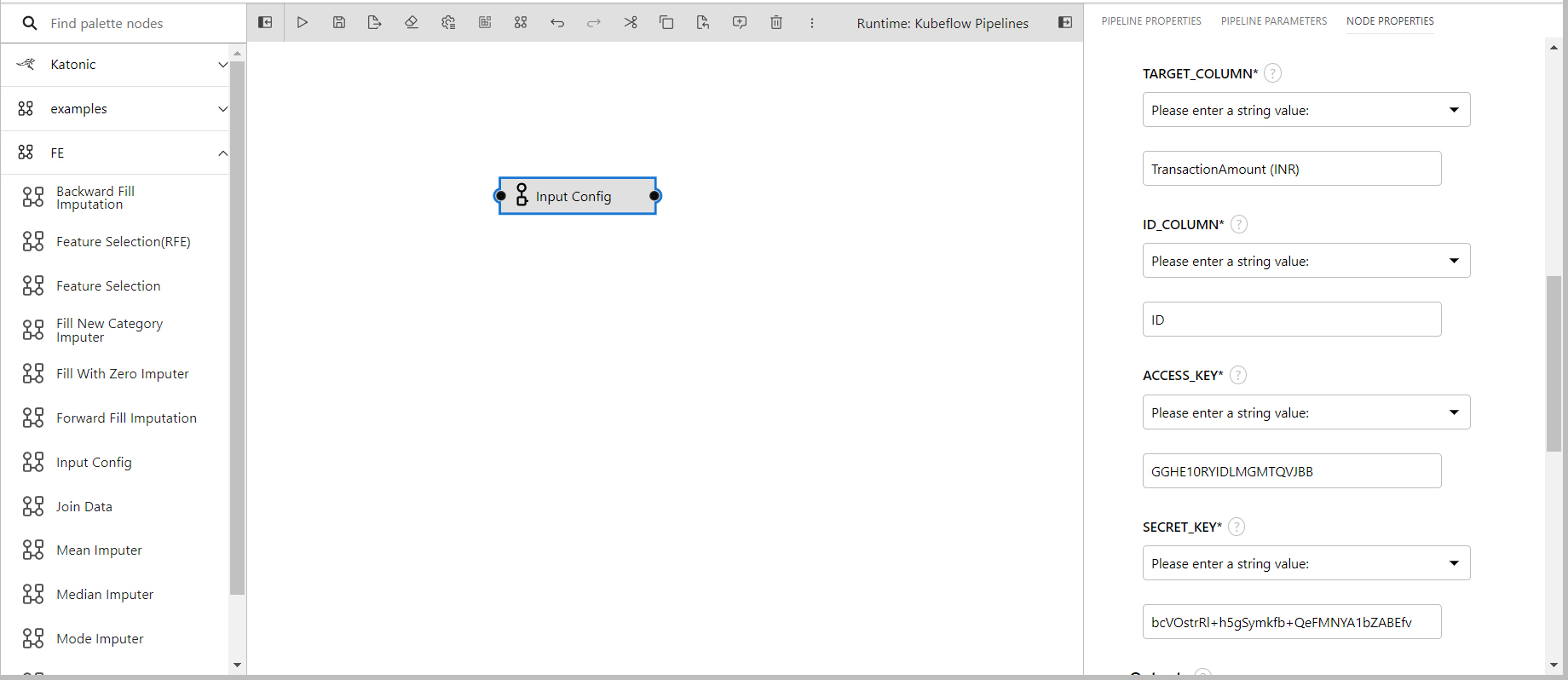Click the properties panel scrollbar thumb
Image resolution: width=1568 pixels, height=680 pixels.
[1554, 364]
